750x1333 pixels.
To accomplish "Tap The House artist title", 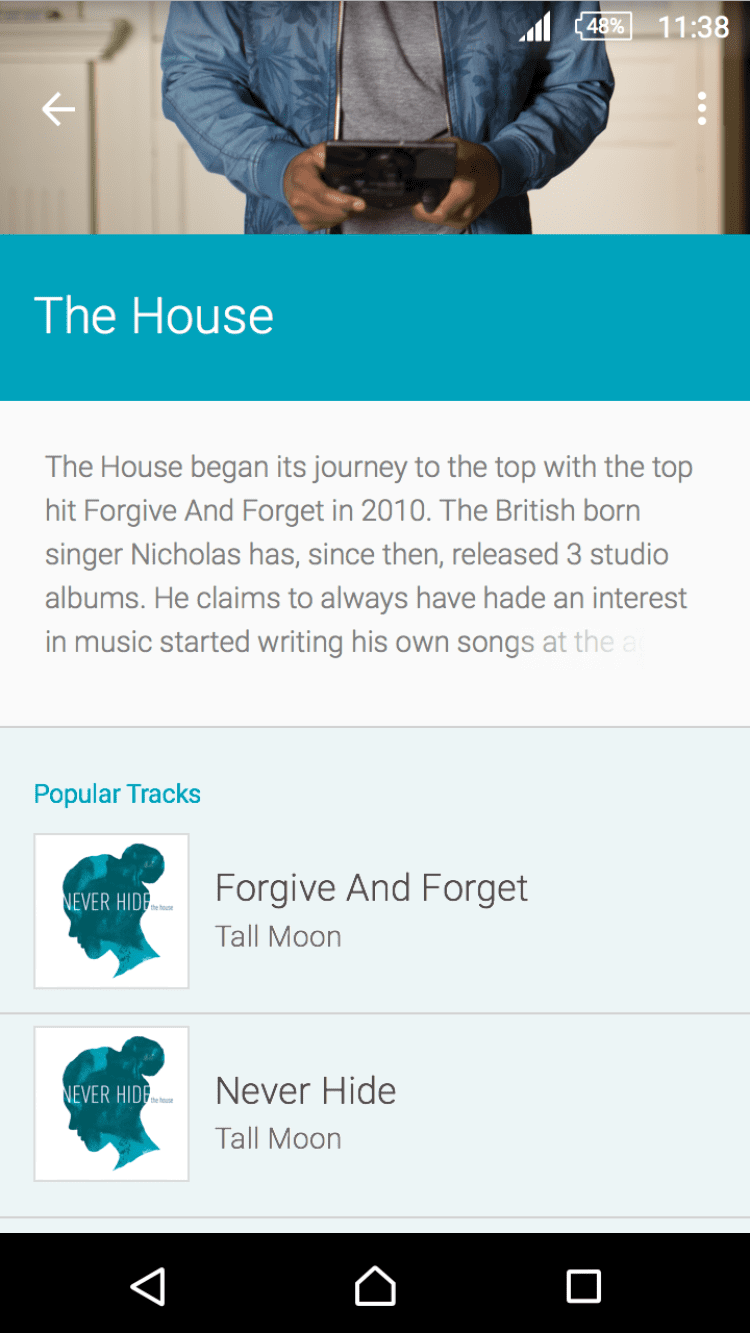I will (154, 316).
